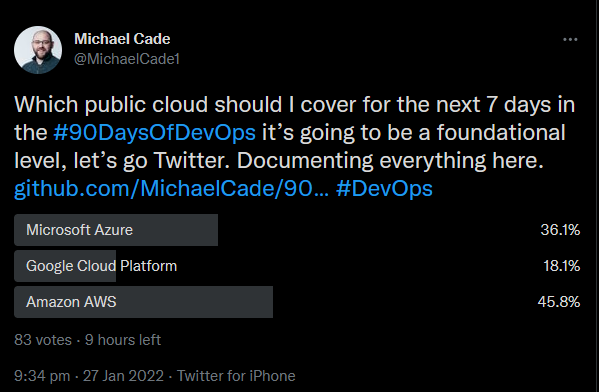Click the 9 hours left text
This screenshot has width=599, height=392.
(123, 340)
